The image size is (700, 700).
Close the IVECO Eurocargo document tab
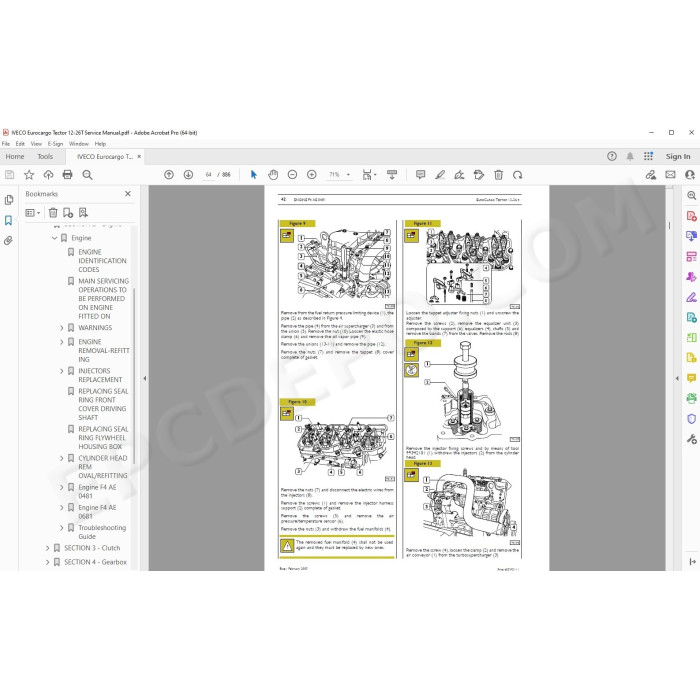[139, 156]
